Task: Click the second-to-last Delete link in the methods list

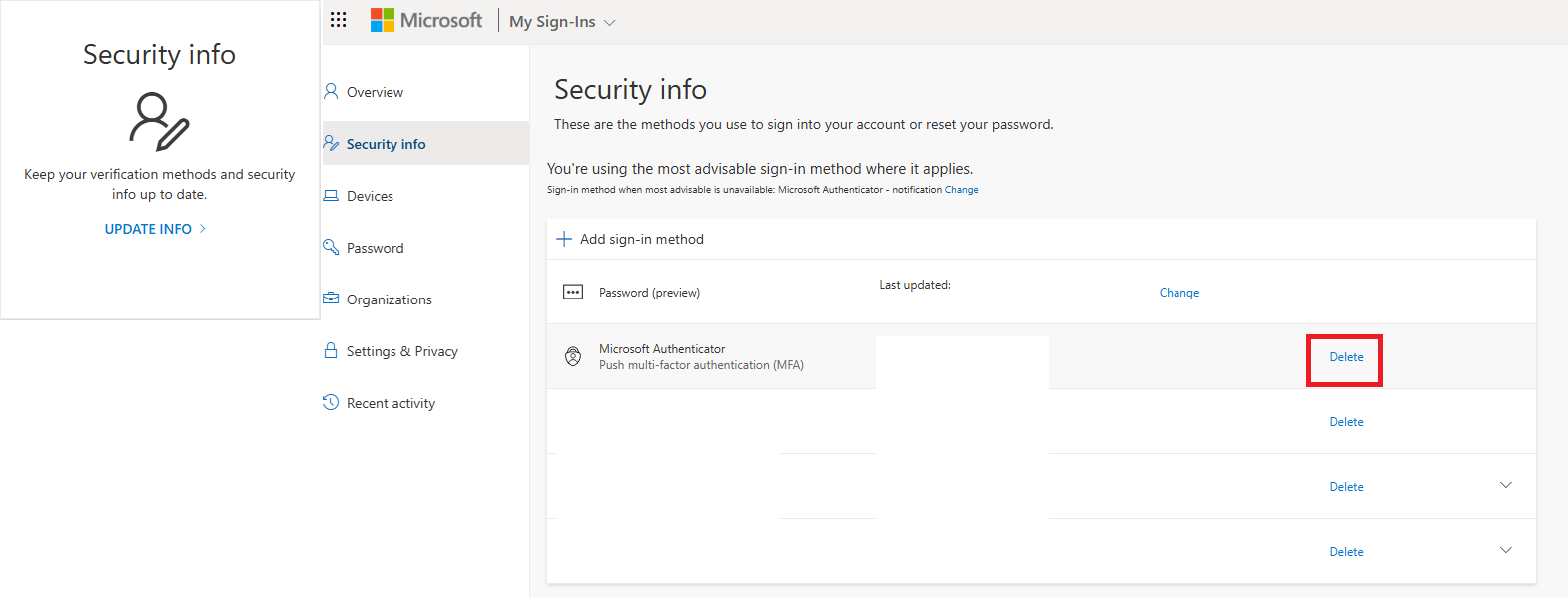Action: 1346,487
